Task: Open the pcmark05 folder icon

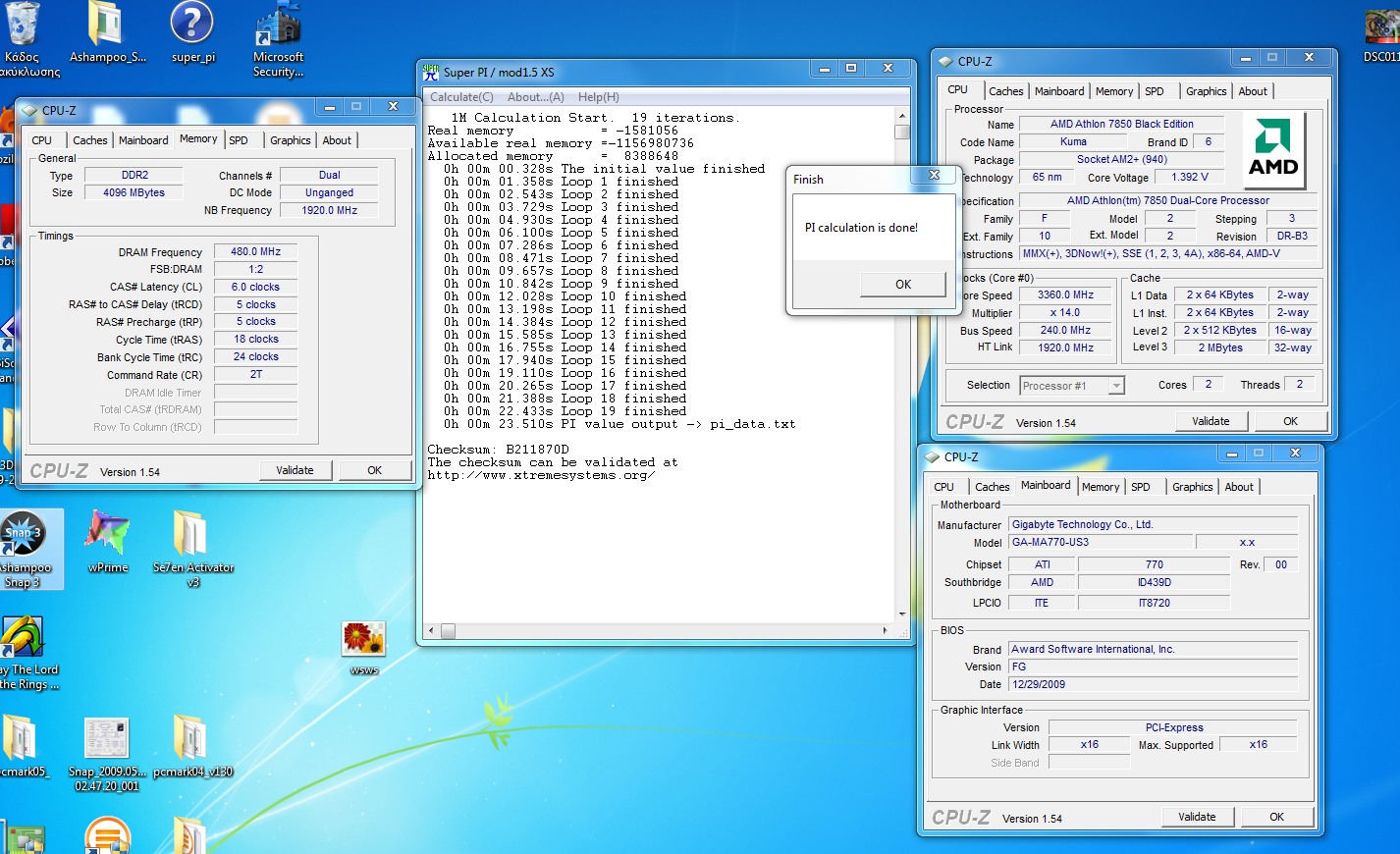Action: point(22,747)
